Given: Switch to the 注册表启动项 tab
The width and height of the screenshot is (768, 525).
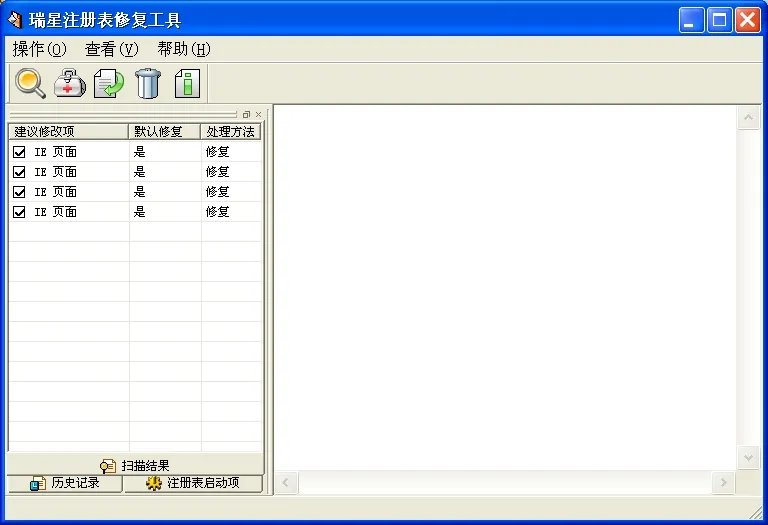Looking at the screenshot, I should pyautogui.click(x=193, y=483).
